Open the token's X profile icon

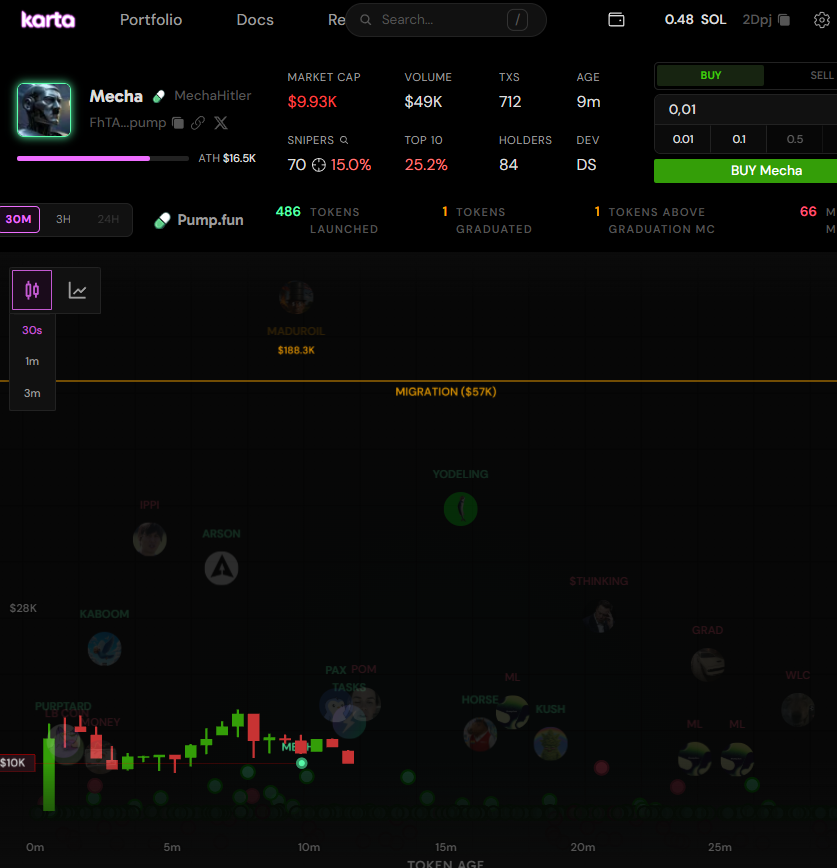[221, 123]
